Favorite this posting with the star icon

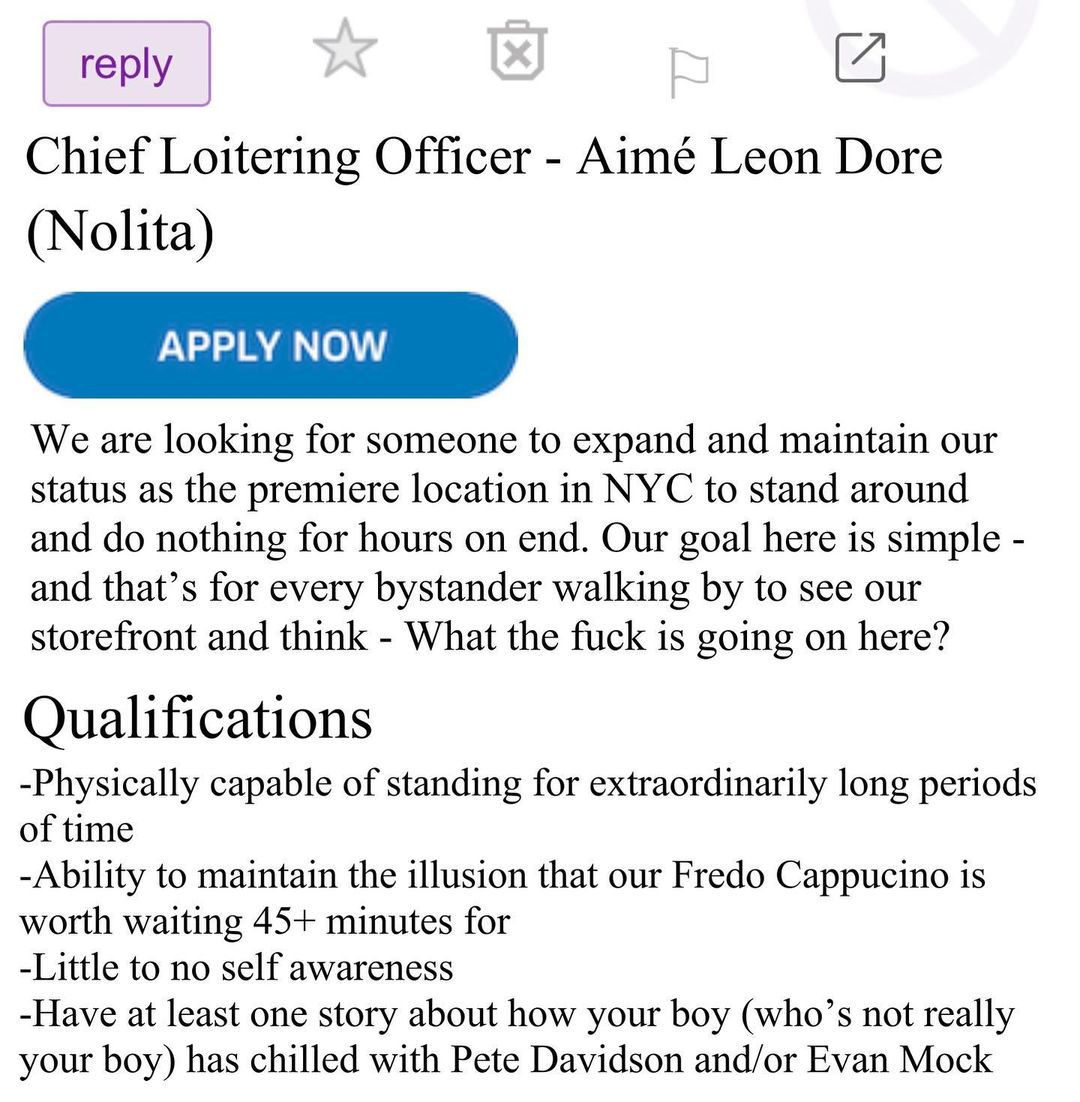[345, 51]
